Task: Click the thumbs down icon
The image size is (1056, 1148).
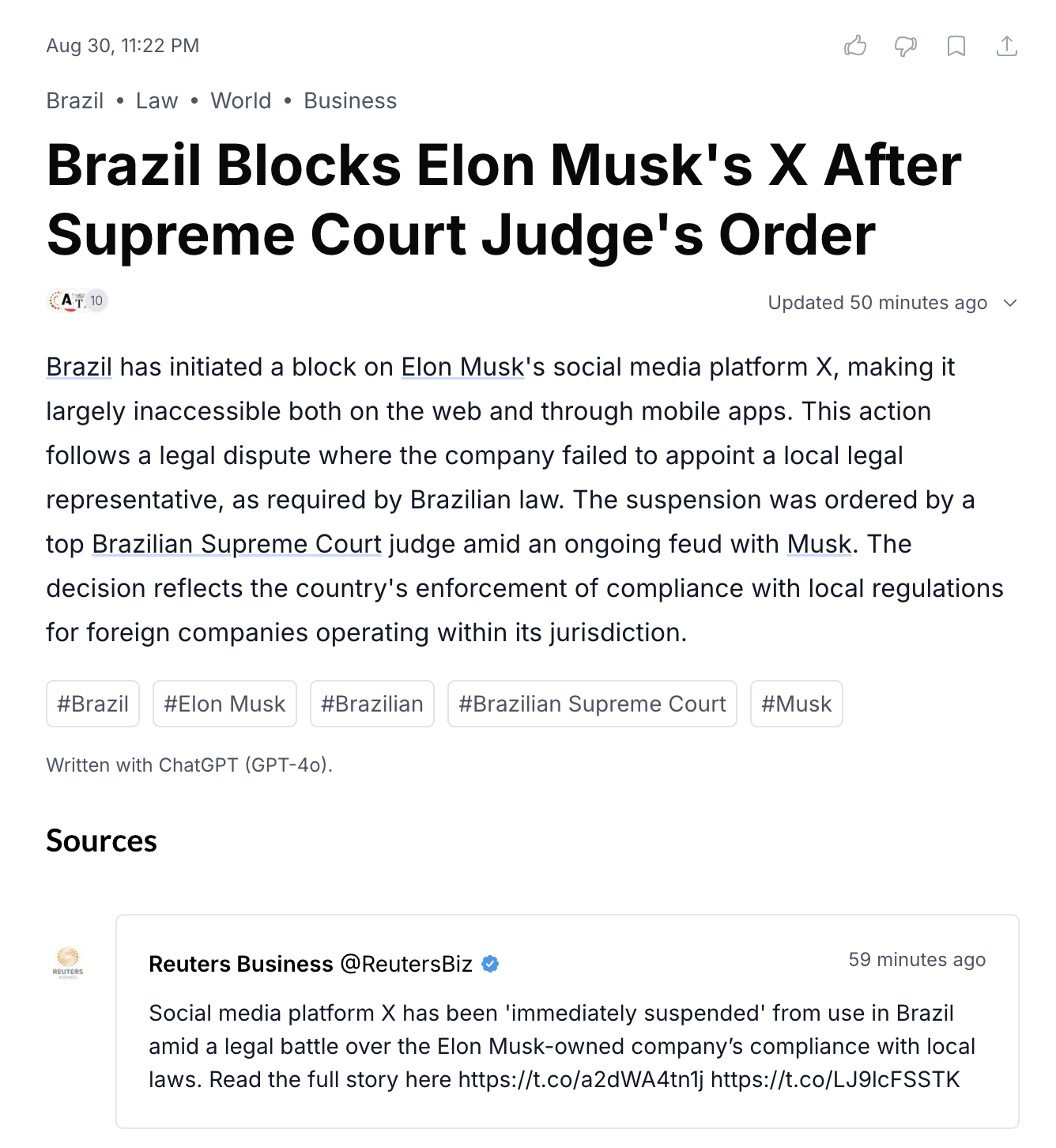Action: (x=906, y=46)
